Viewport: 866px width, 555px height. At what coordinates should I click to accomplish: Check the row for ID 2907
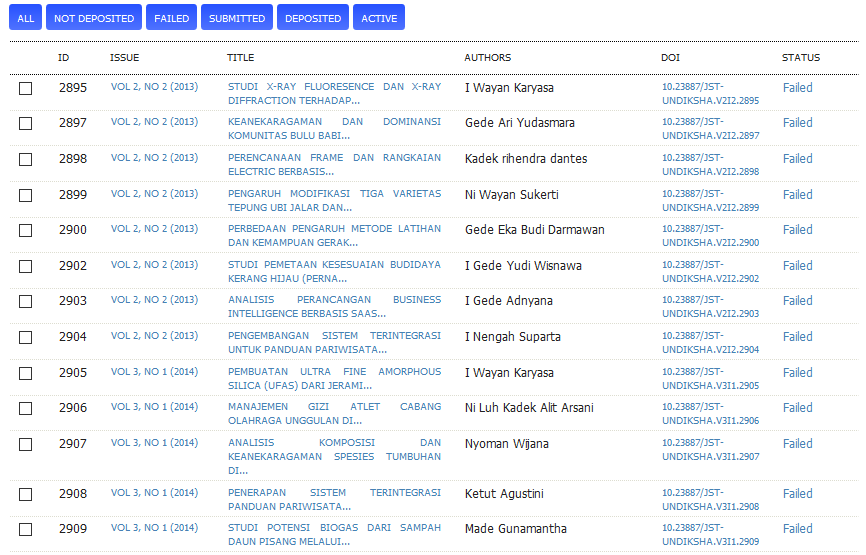point(26,445)
